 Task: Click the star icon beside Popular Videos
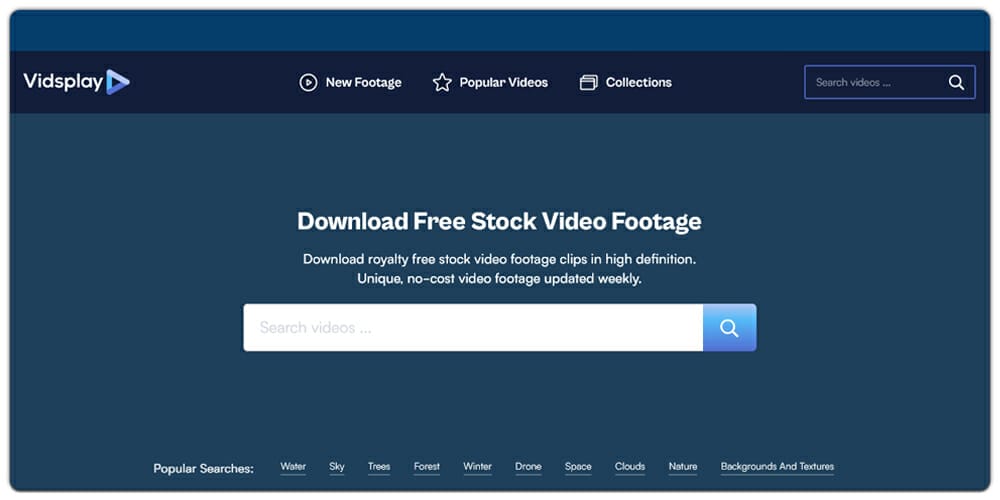coord(442,83)
